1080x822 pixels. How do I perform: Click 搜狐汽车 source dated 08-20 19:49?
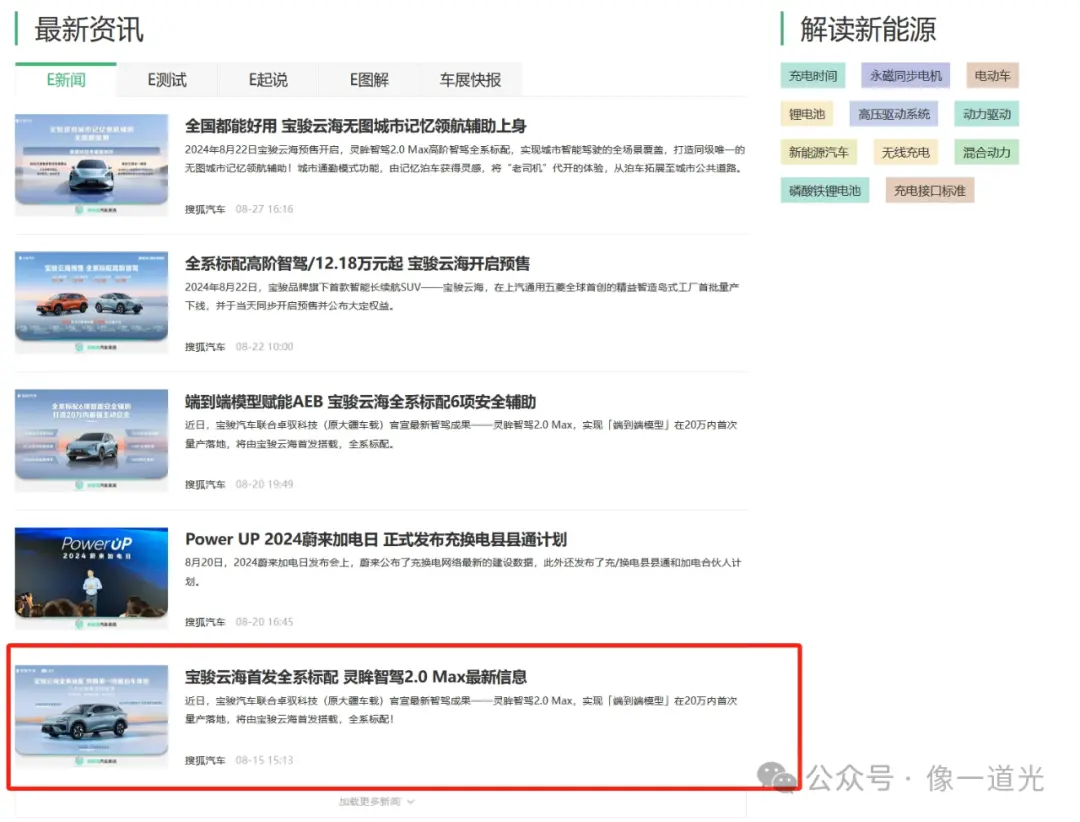pyautogui.click(x=205, y=485)
